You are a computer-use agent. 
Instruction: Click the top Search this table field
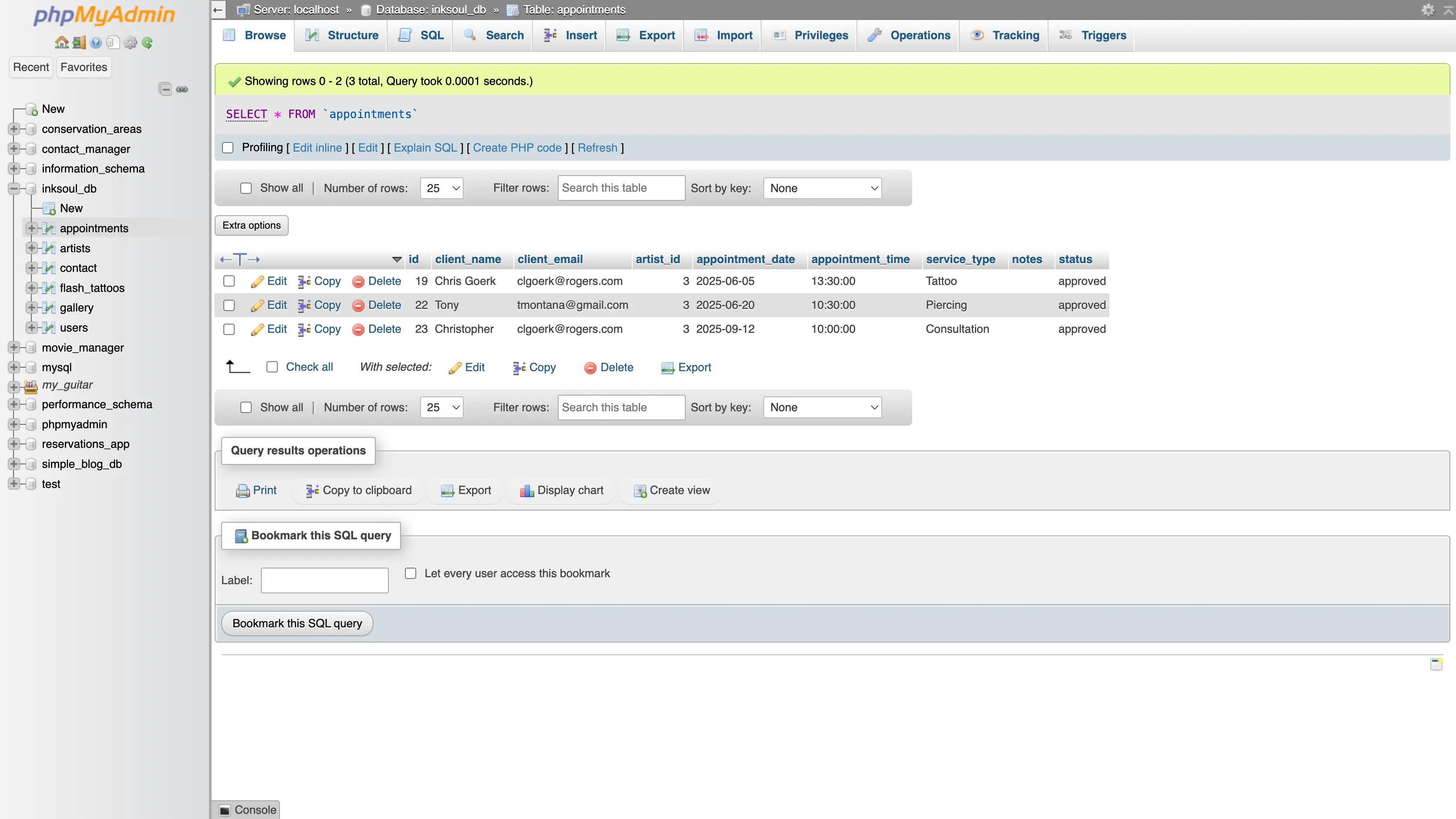coord(621,188)
